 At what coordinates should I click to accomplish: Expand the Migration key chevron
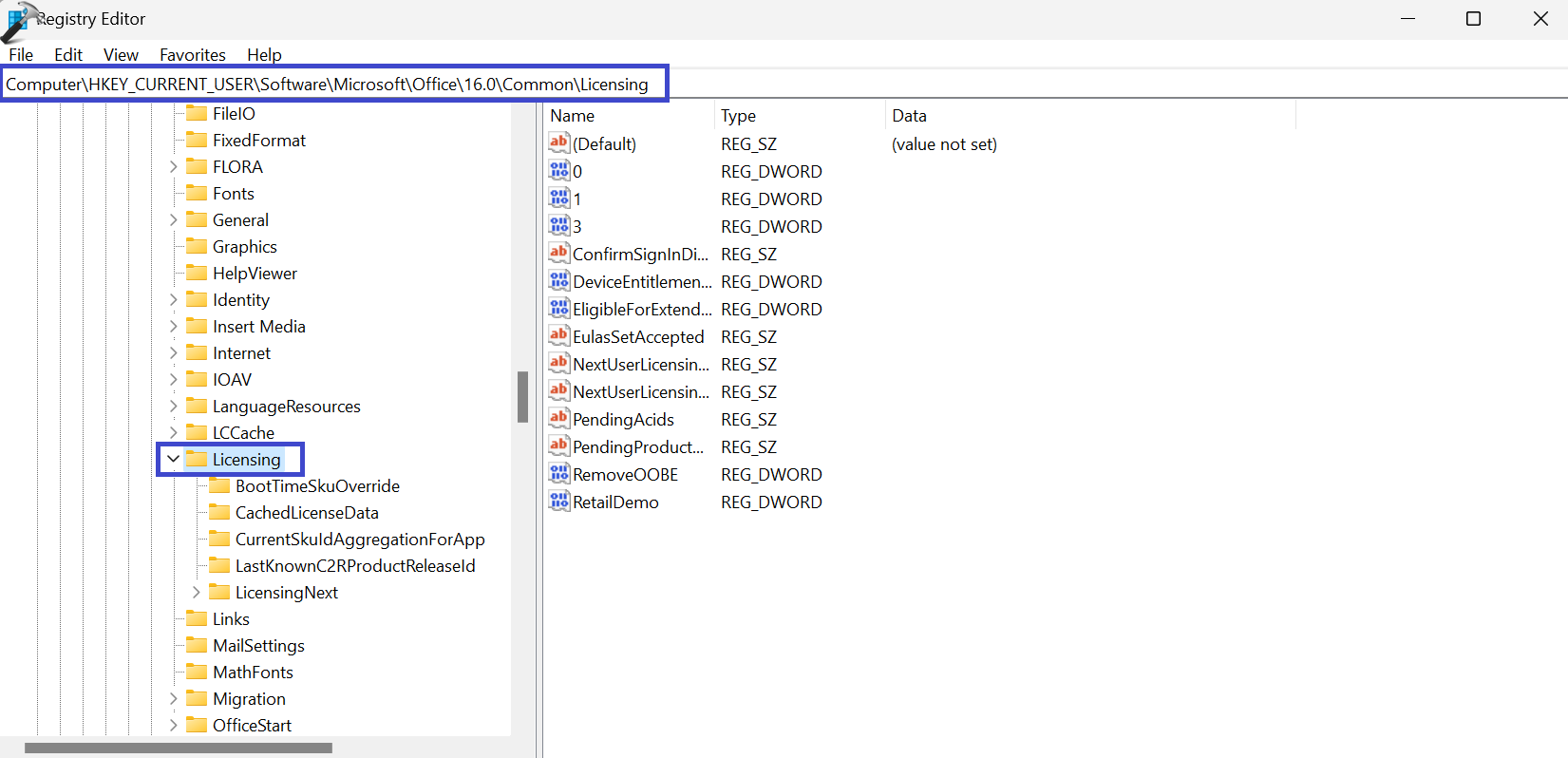173,698
